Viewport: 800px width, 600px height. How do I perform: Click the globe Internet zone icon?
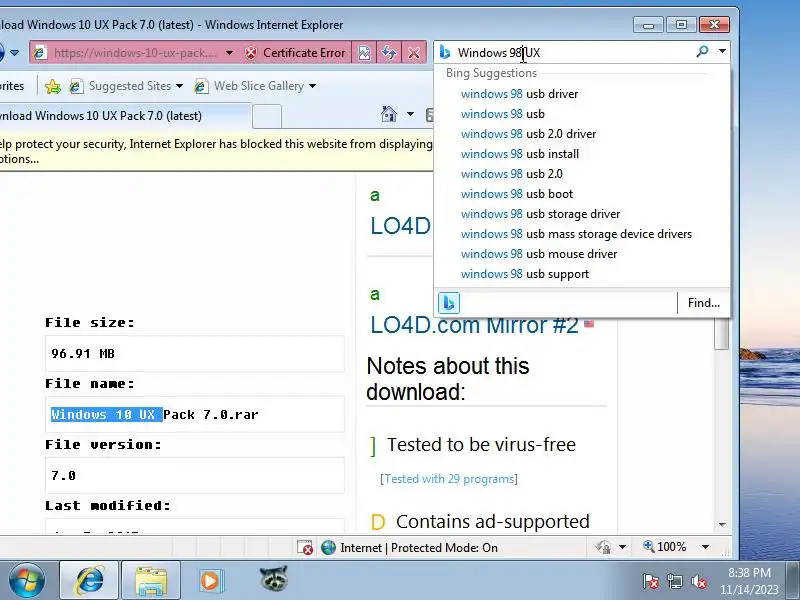(x=329, y=547)
